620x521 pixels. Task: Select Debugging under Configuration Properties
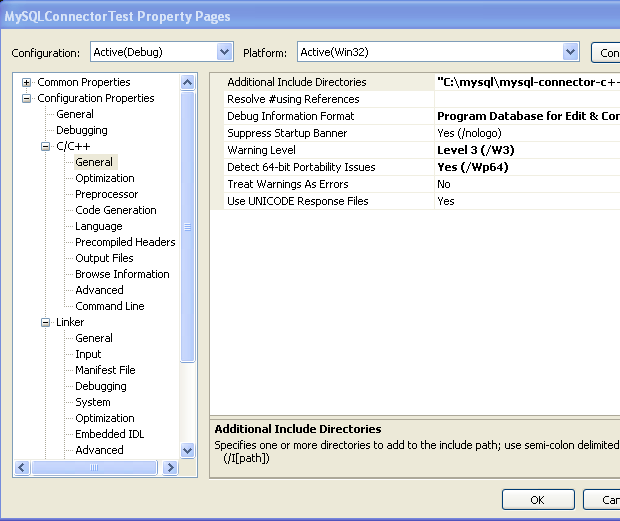(82, 130)
